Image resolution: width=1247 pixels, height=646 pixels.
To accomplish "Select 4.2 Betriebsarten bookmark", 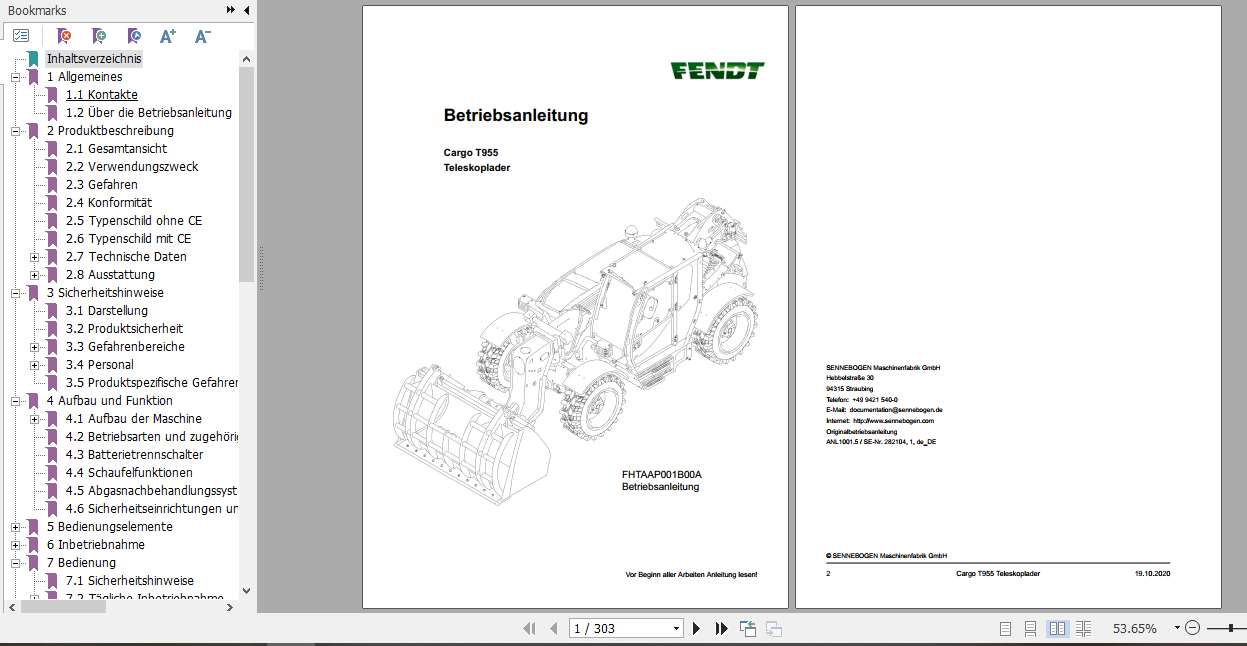I will pyautogui.click(x=152, y=437).
